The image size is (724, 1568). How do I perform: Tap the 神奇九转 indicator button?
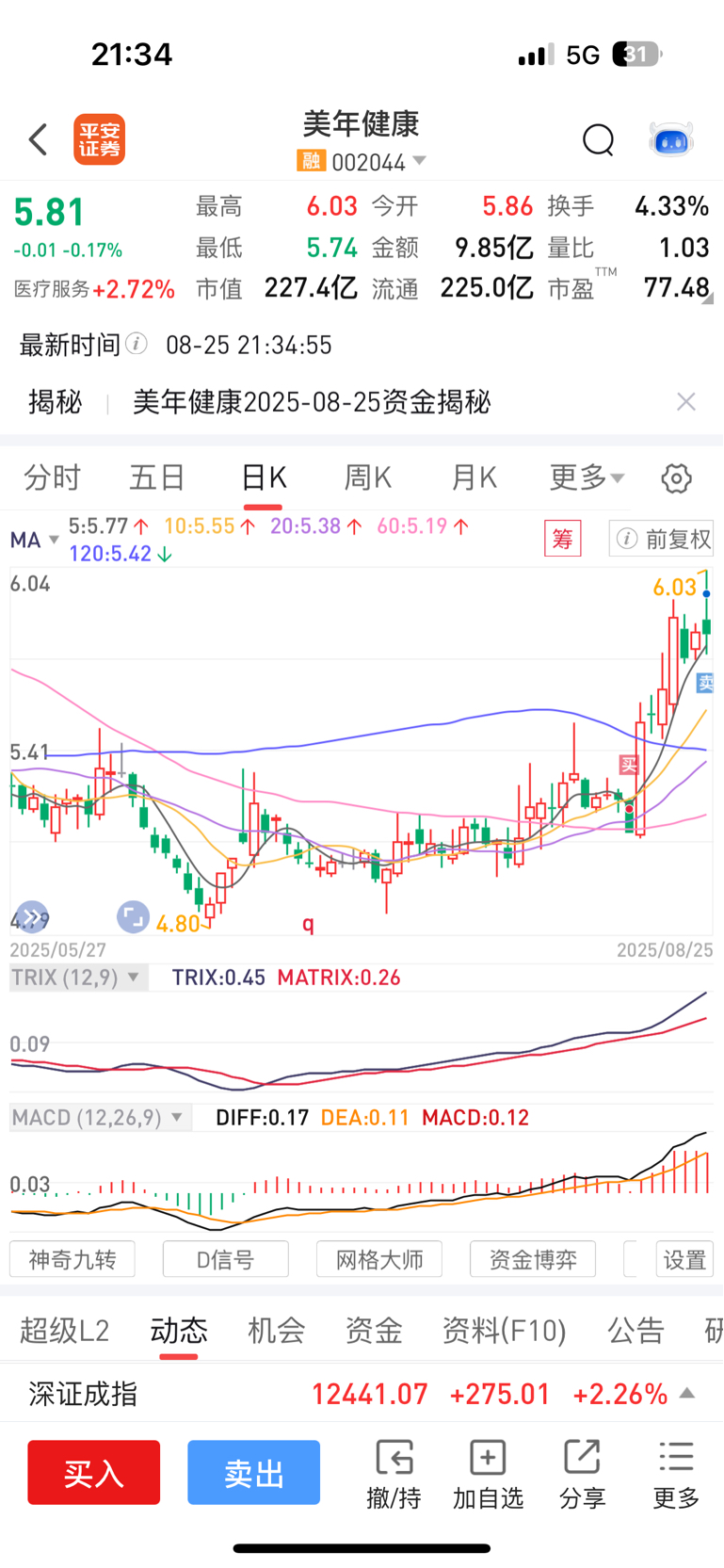pos(72,1259)
